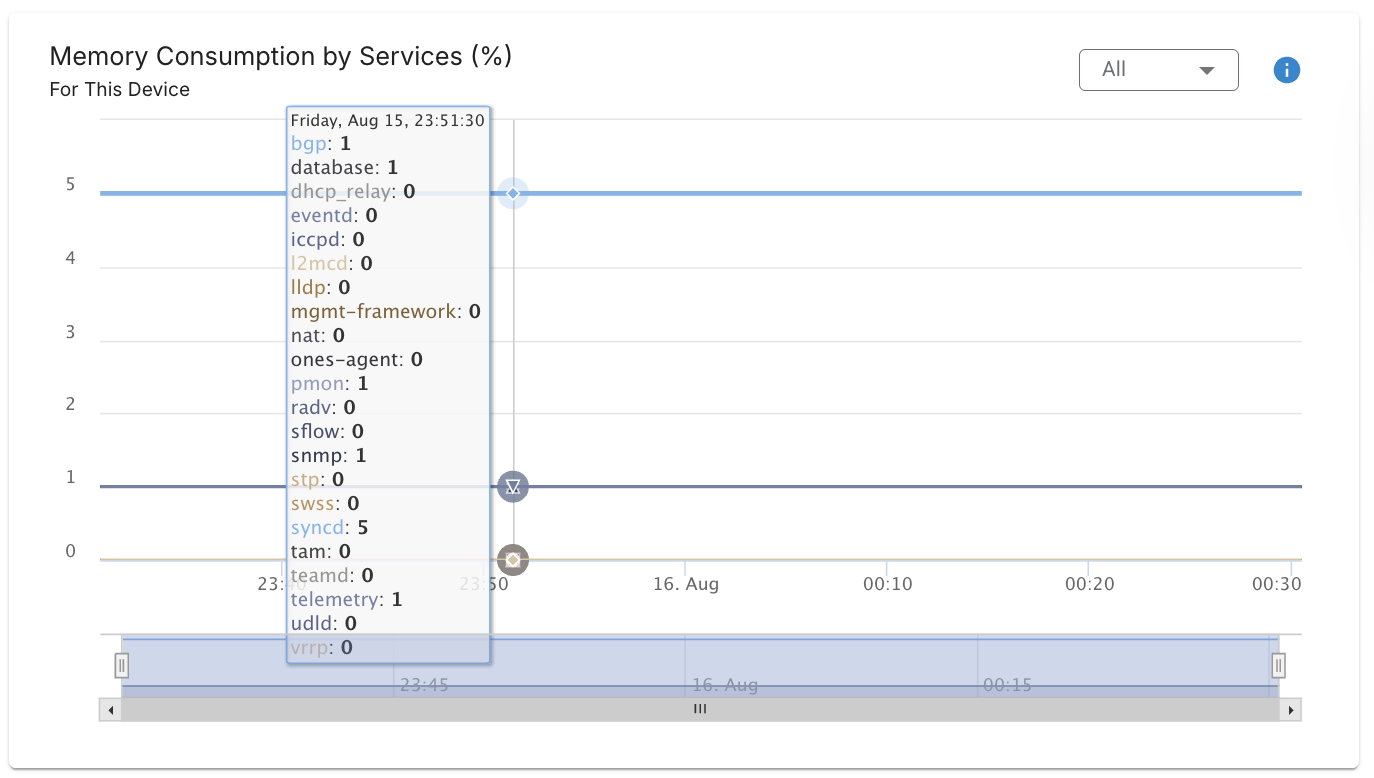The width and height of the screenshot is (1374, 778).
Task: Grab the left navigator range handle
Action: (121, 665)
